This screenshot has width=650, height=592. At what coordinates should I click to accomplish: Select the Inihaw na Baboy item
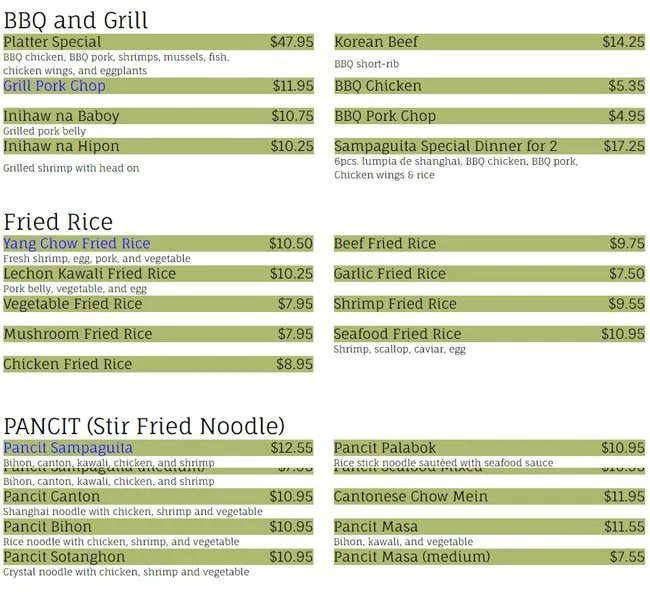[x=61, y=116]
